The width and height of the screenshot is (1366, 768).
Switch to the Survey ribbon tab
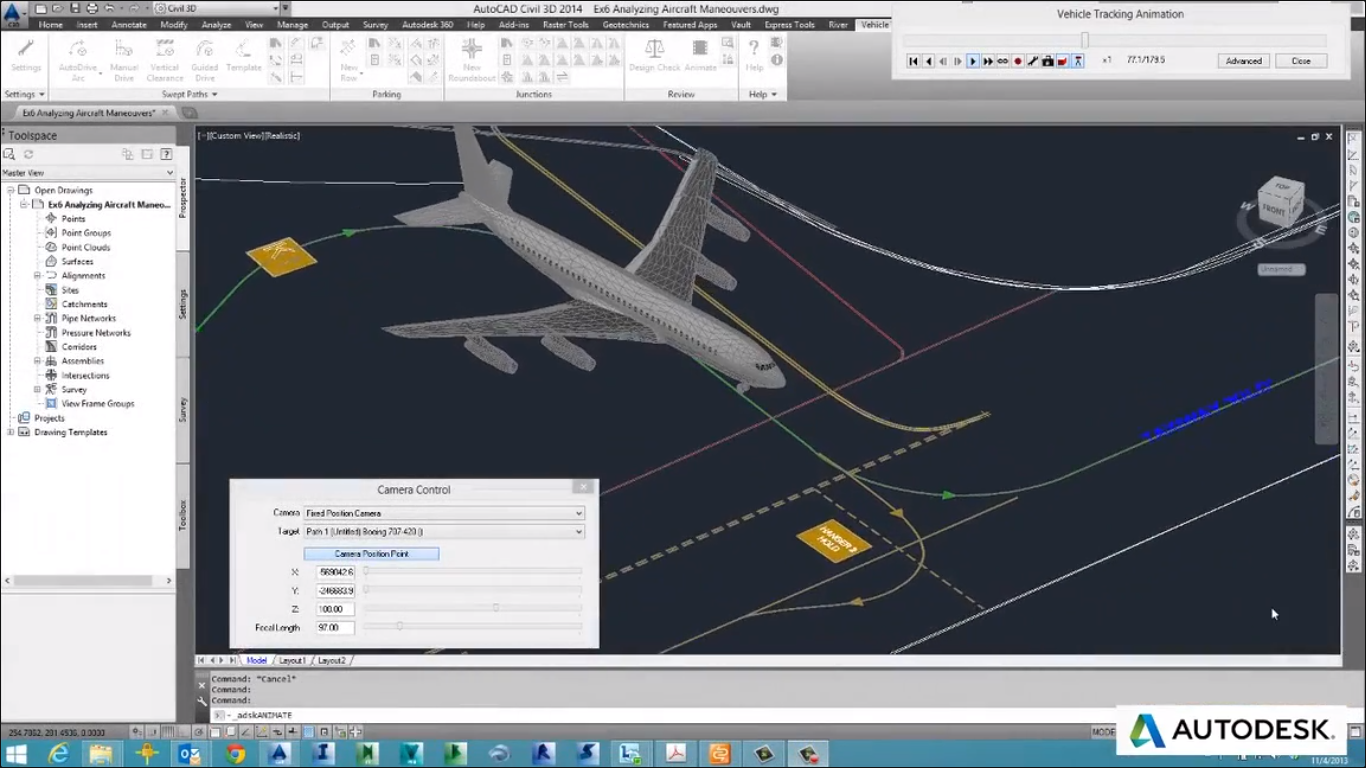tap(375, 24)
